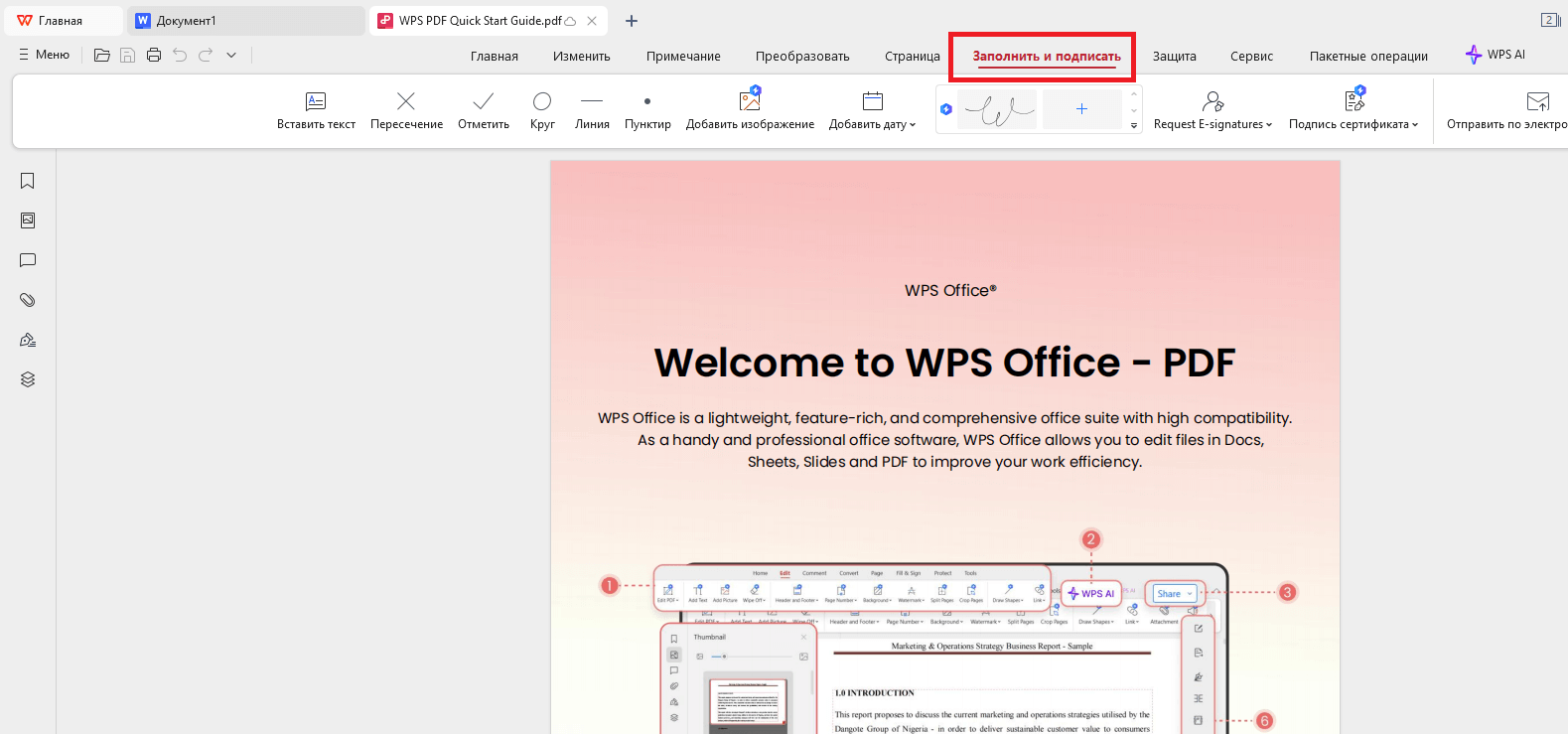Open the Attachments paperclip panel
Screen dimensions: 1568x734
click(x=28, y=300)
